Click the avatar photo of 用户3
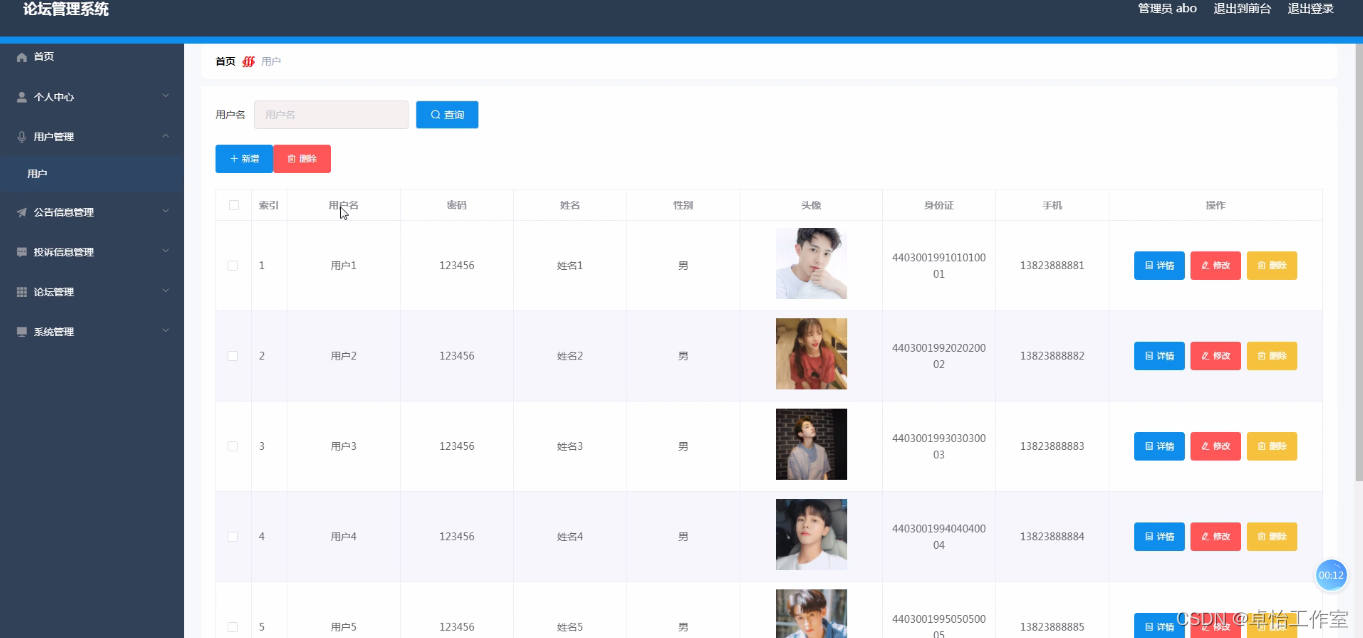Viewport: 1363px width, 638px height. click(x=811, y=444)
